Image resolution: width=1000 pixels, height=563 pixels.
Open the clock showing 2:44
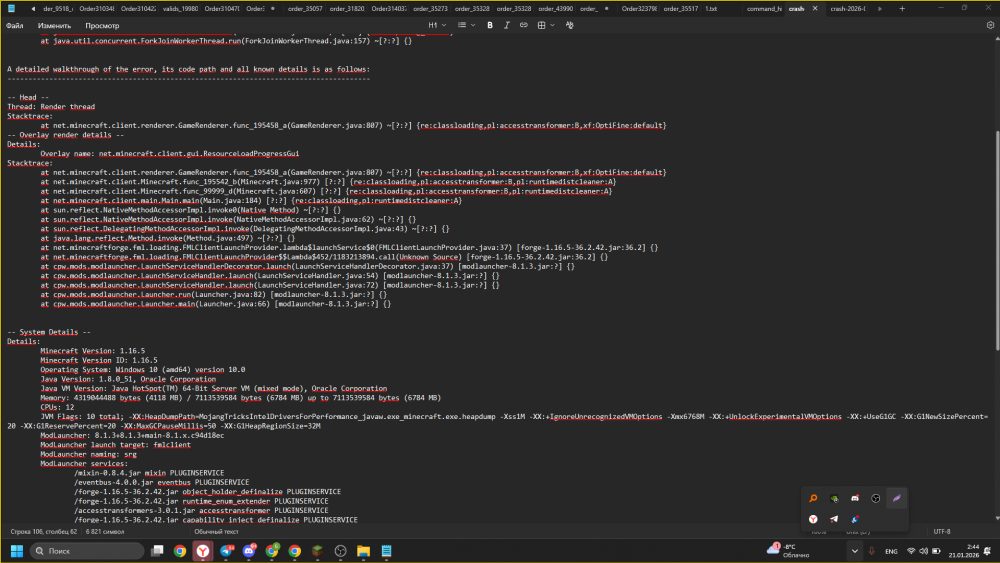click(963, 551)
